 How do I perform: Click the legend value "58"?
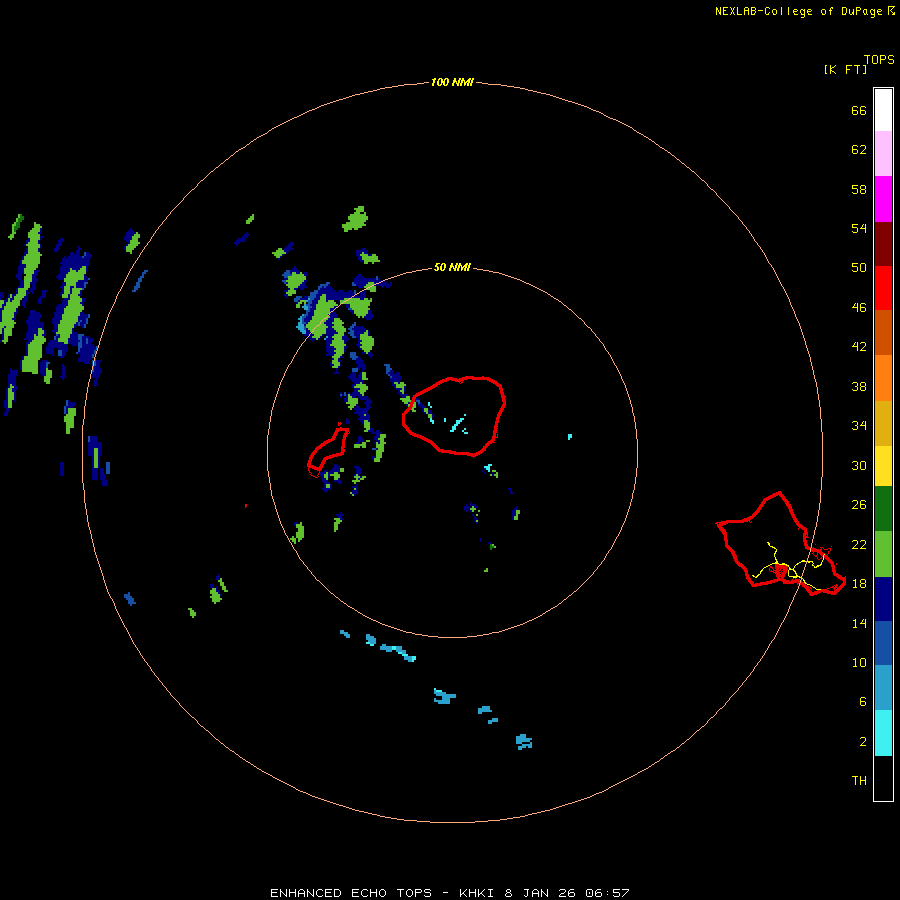(x=859, y=189)
